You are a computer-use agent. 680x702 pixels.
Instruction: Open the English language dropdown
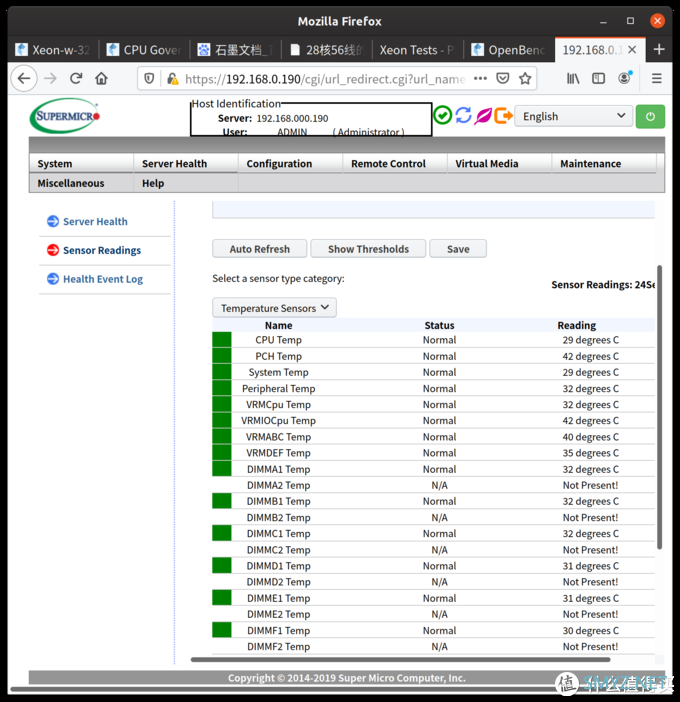[x=573, y=116]
